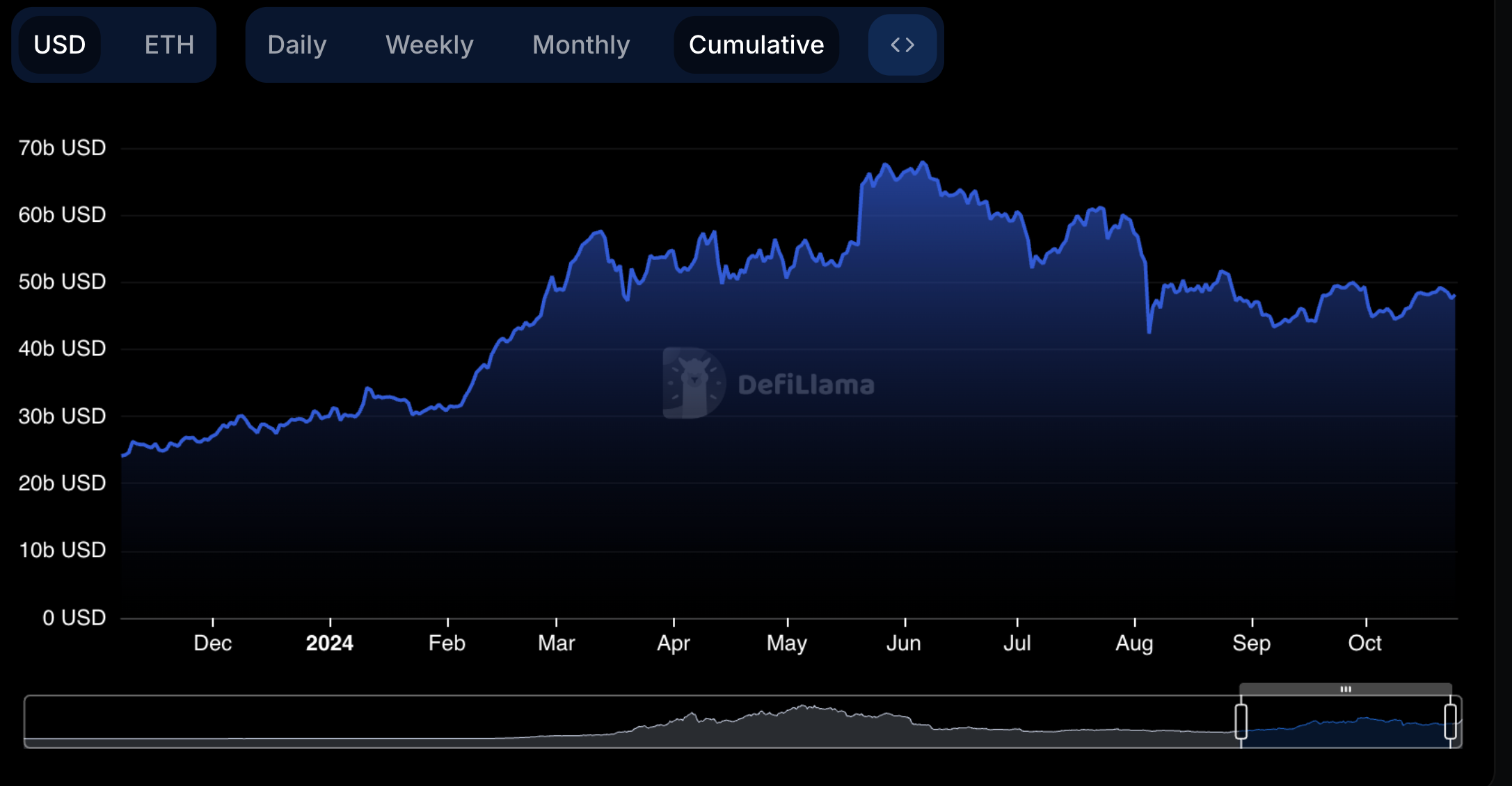Open the Monthly aggregation view

click(581, 45)
